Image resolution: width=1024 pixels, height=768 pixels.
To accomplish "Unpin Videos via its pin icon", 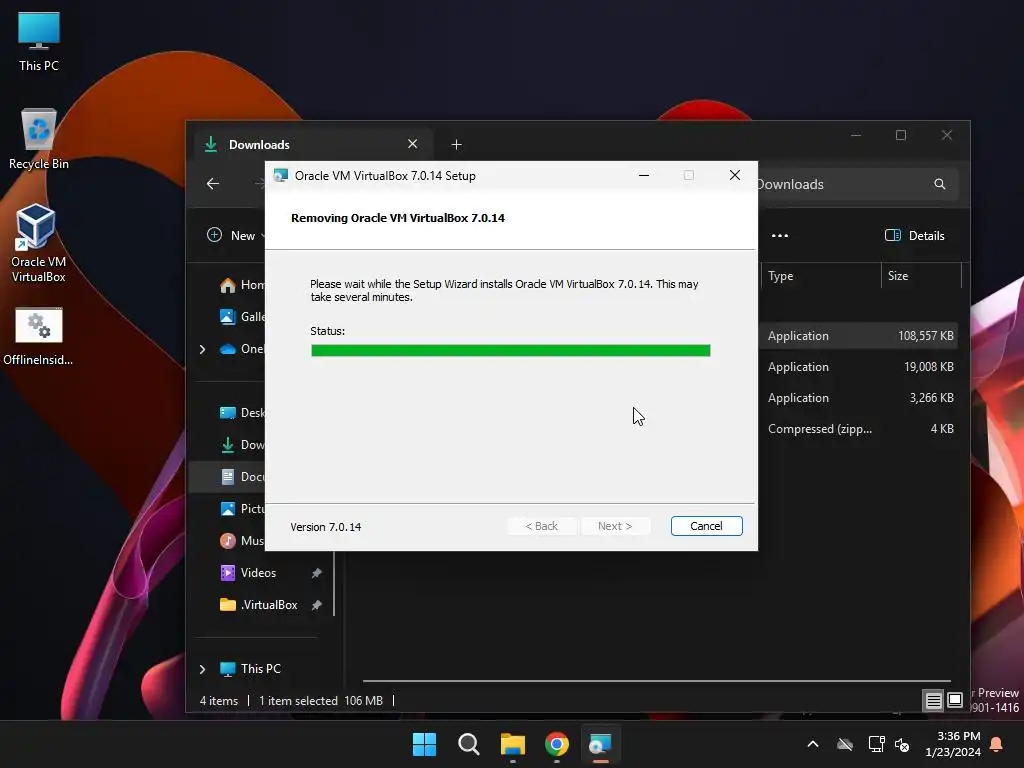I will click(317, 573).
